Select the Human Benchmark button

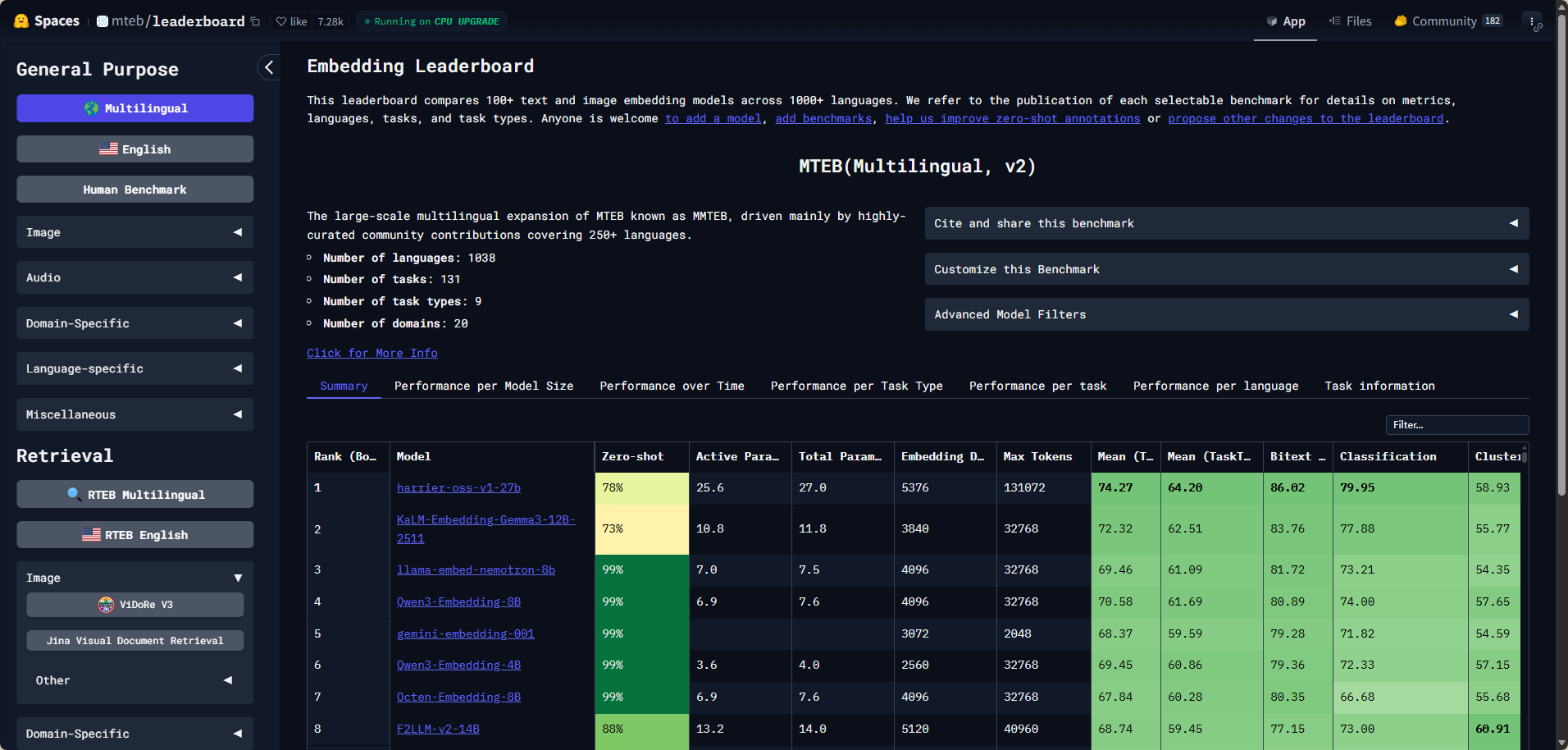[135, 190]
